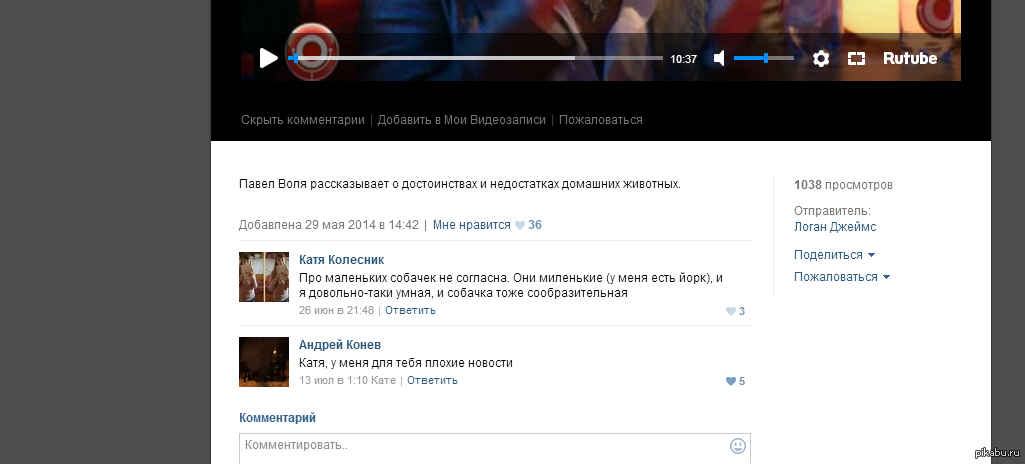Seek along the video progress bar

tap(475, 58)
